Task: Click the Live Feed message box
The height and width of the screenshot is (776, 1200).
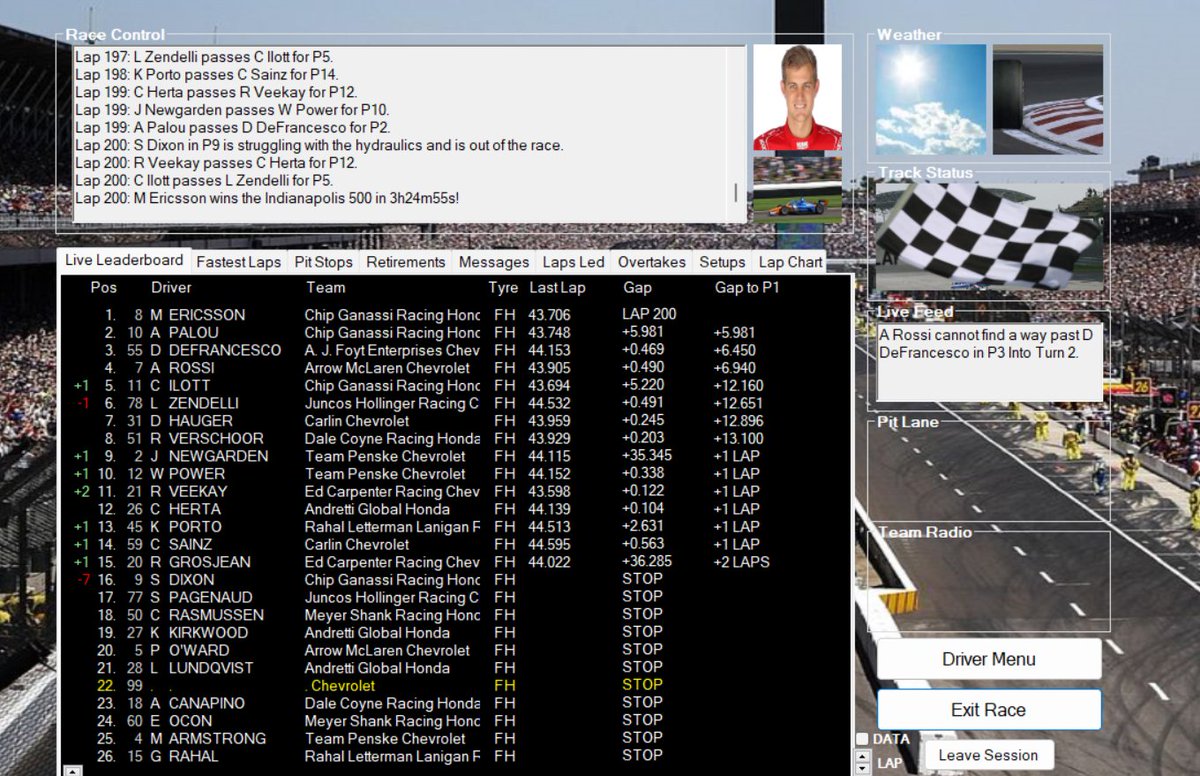Action: (x=990, y=363)
